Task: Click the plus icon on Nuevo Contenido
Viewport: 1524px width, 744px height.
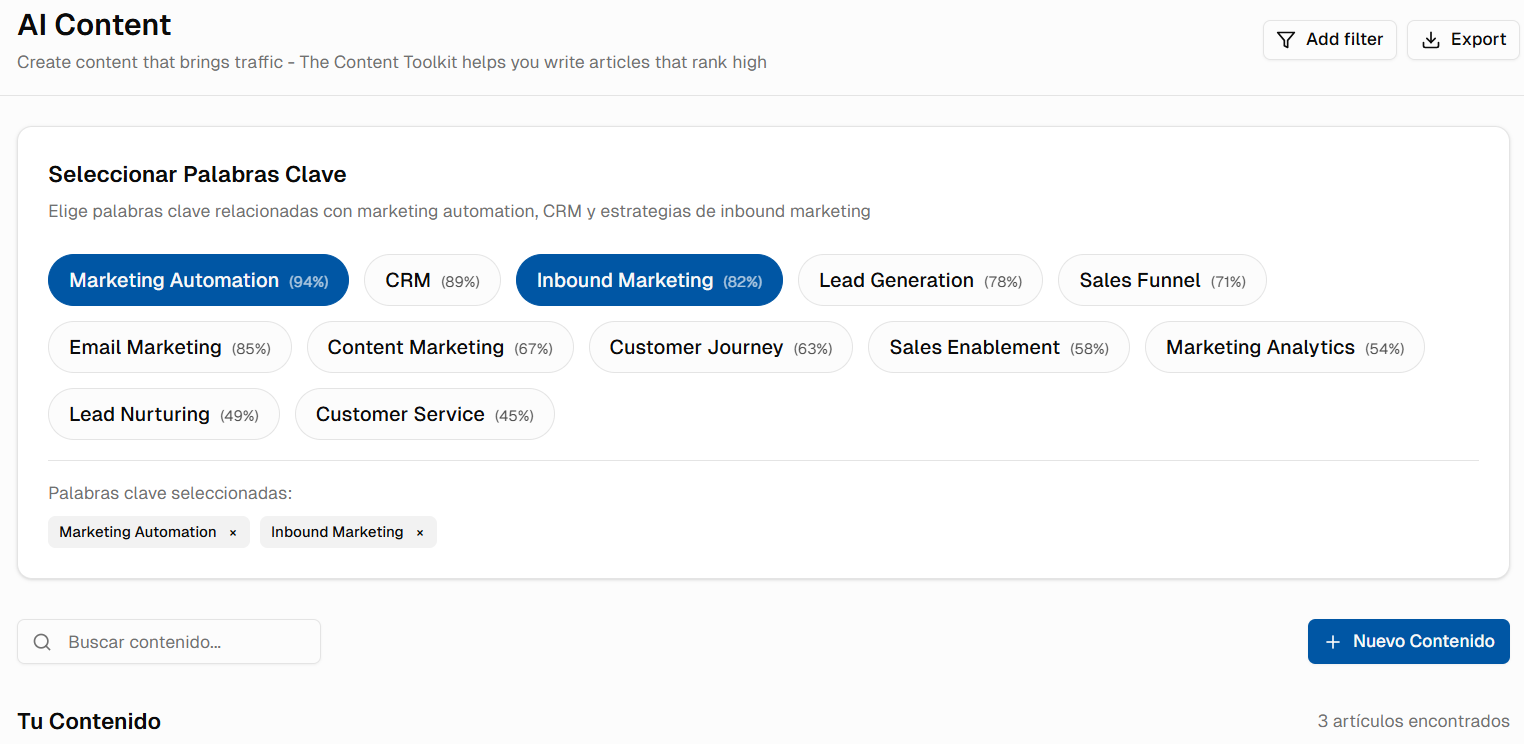Action: 1332,642
